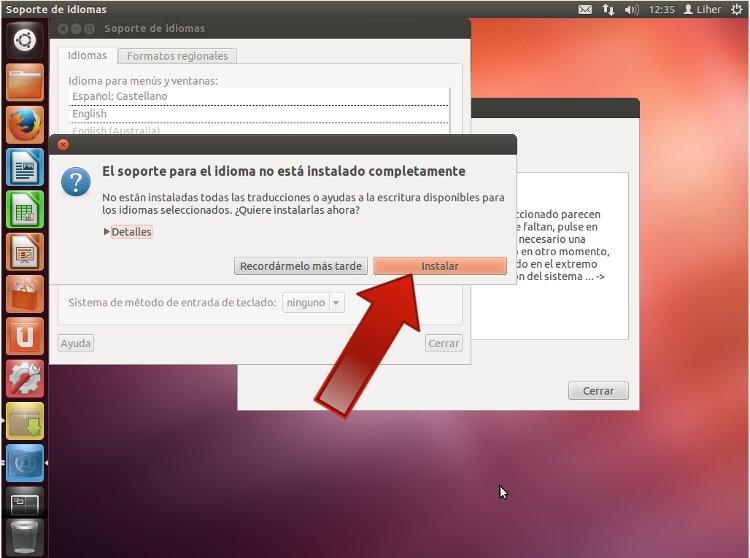Viewport: 750px width, 558px height.
Task: Expand the Detalles section
Action: 128,232
